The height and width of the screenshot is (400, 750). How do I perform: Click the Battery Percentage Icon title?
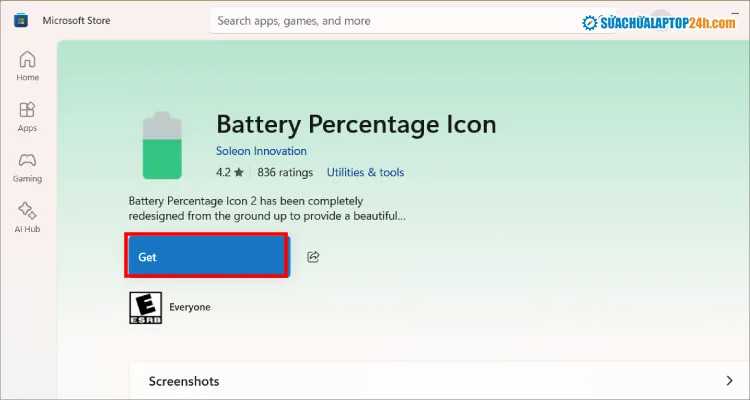tap(356, 125)
